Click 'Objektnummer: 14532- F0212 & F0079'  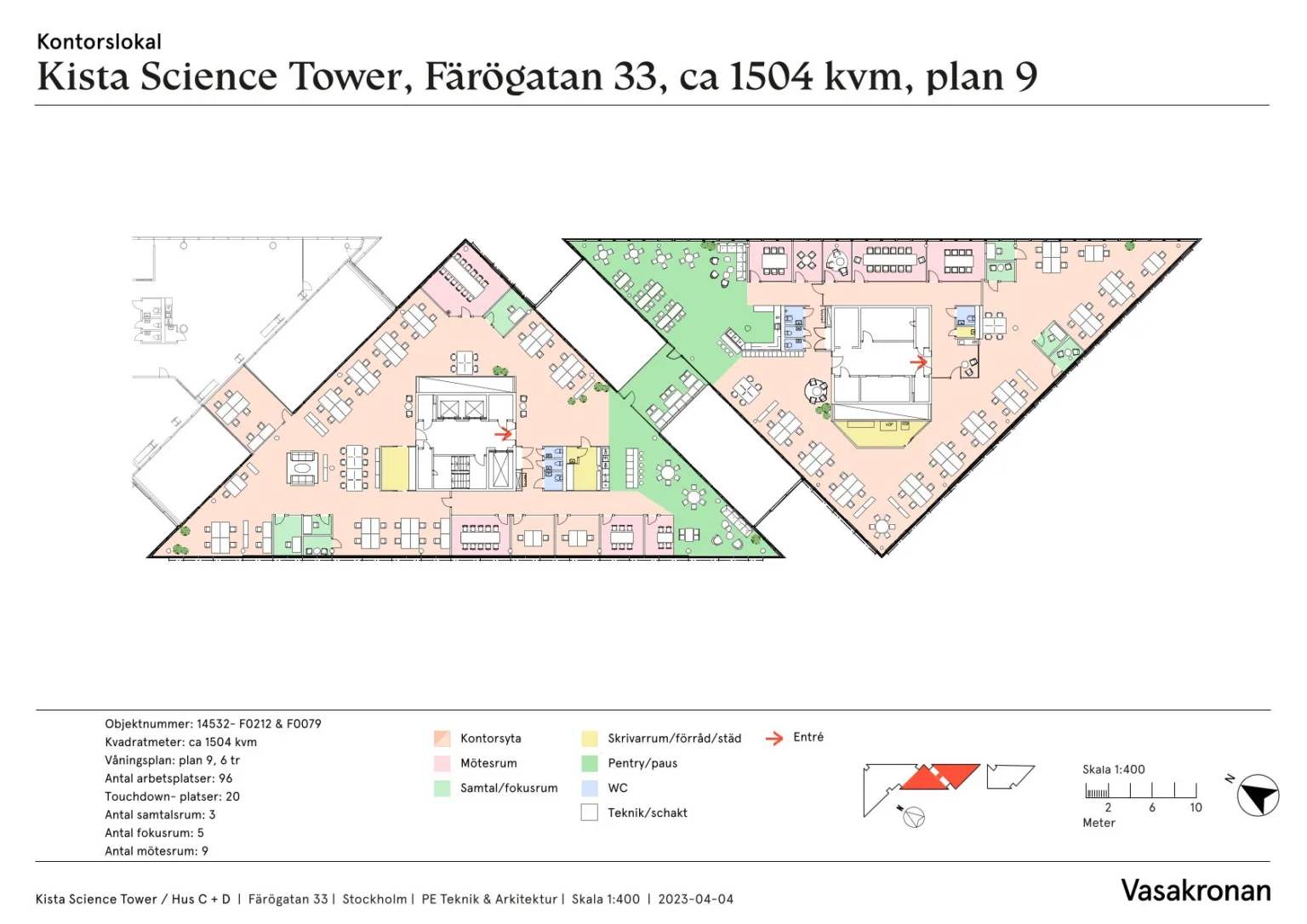point(213,724)
